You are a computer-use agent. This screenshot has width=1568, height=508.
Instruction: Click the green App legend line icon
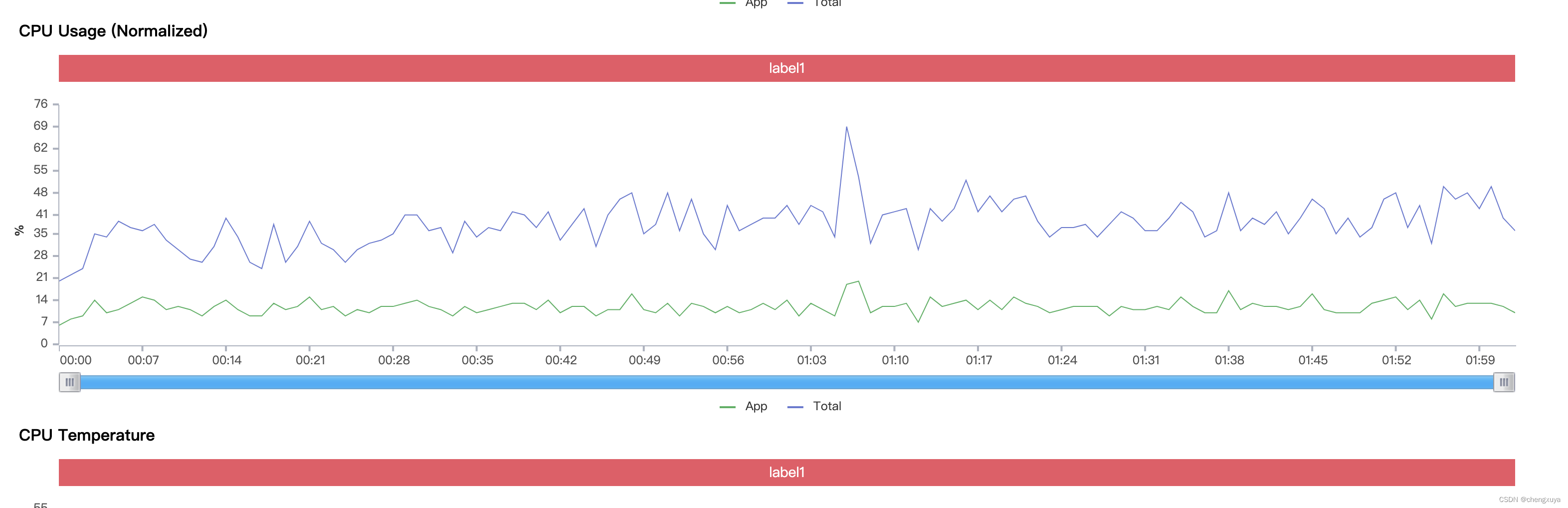point(727,407)
